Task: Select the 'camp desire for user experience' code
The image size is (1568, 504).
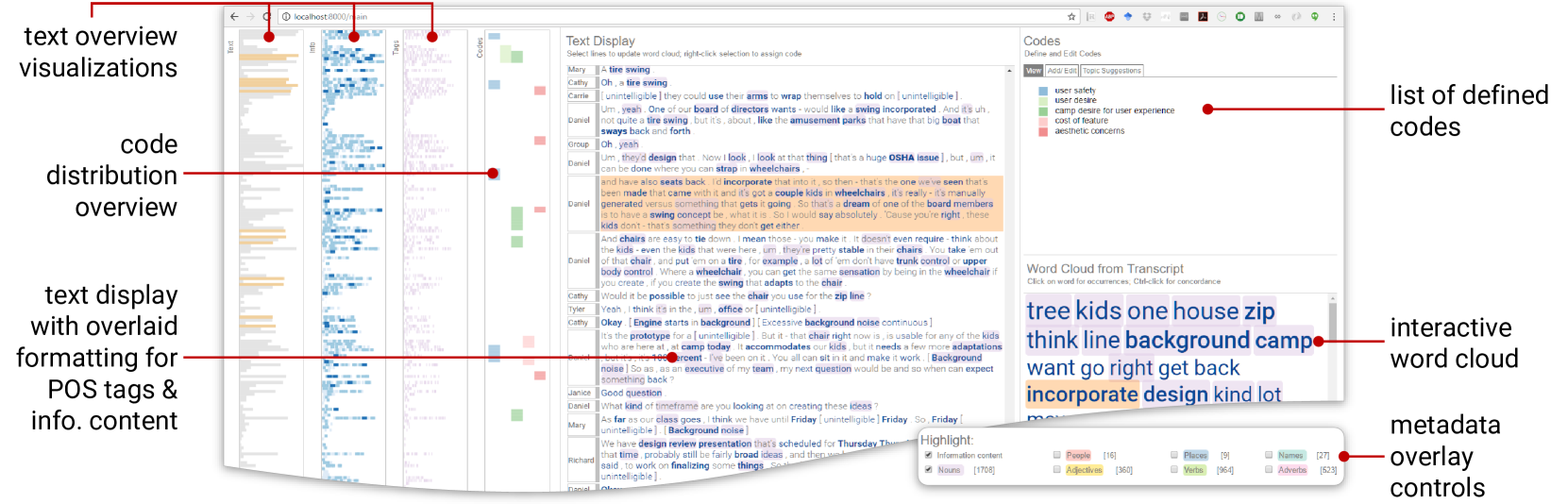Action: click(x=1115, y=110)
